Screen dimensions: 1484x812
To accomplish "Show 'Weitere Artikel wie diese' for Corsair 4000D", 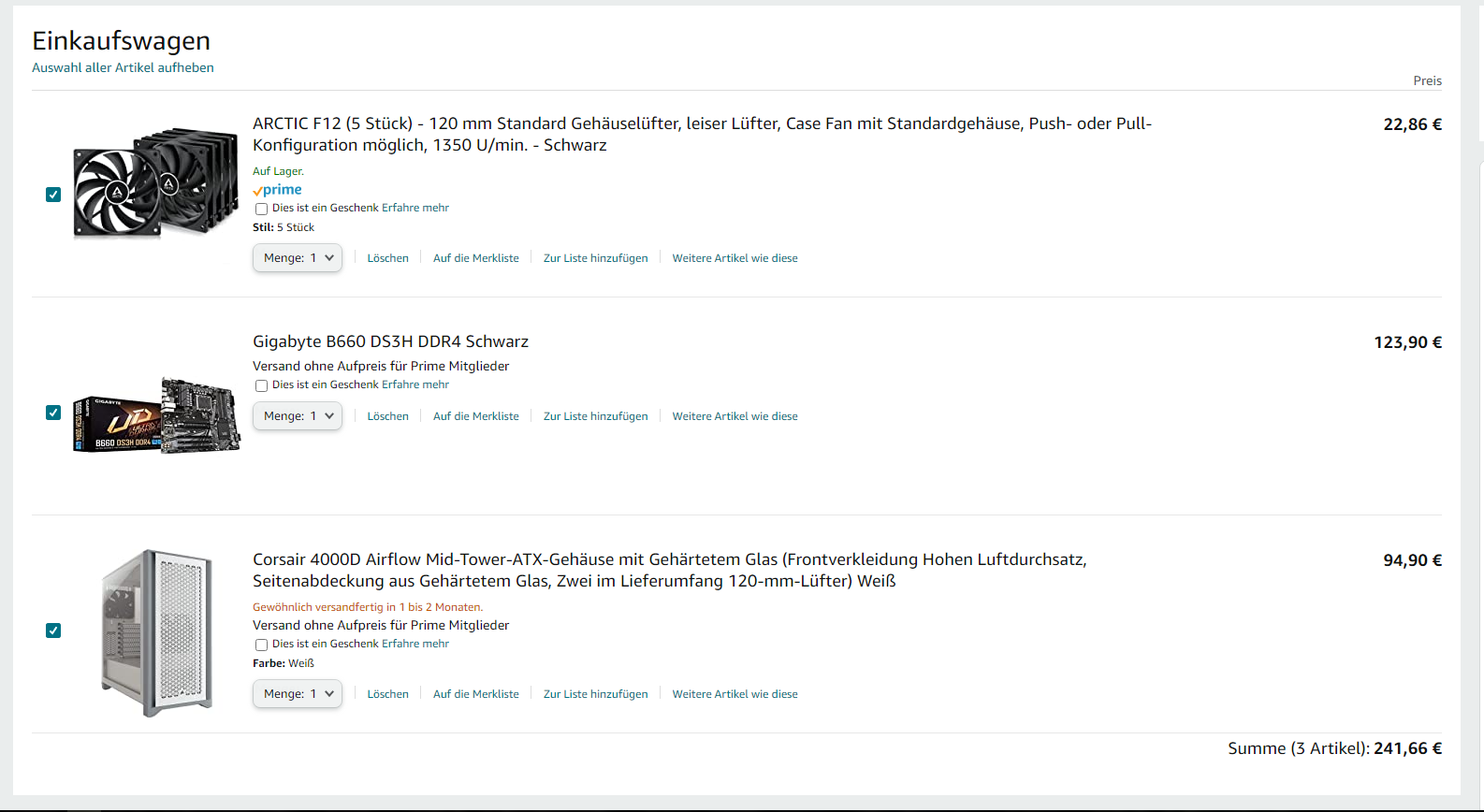I will [735, 694].
